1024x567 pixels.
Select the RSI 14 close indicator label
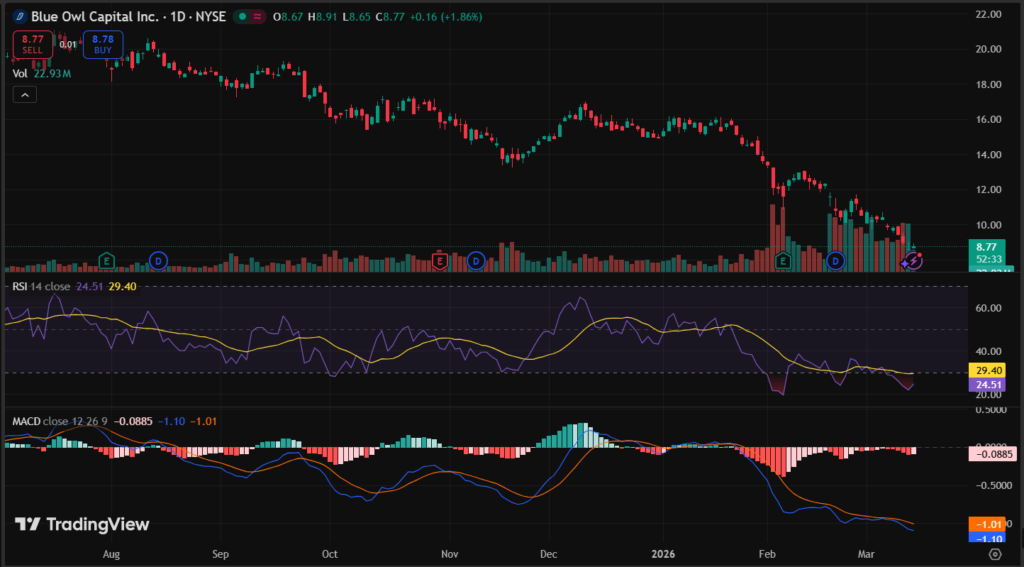42,286
